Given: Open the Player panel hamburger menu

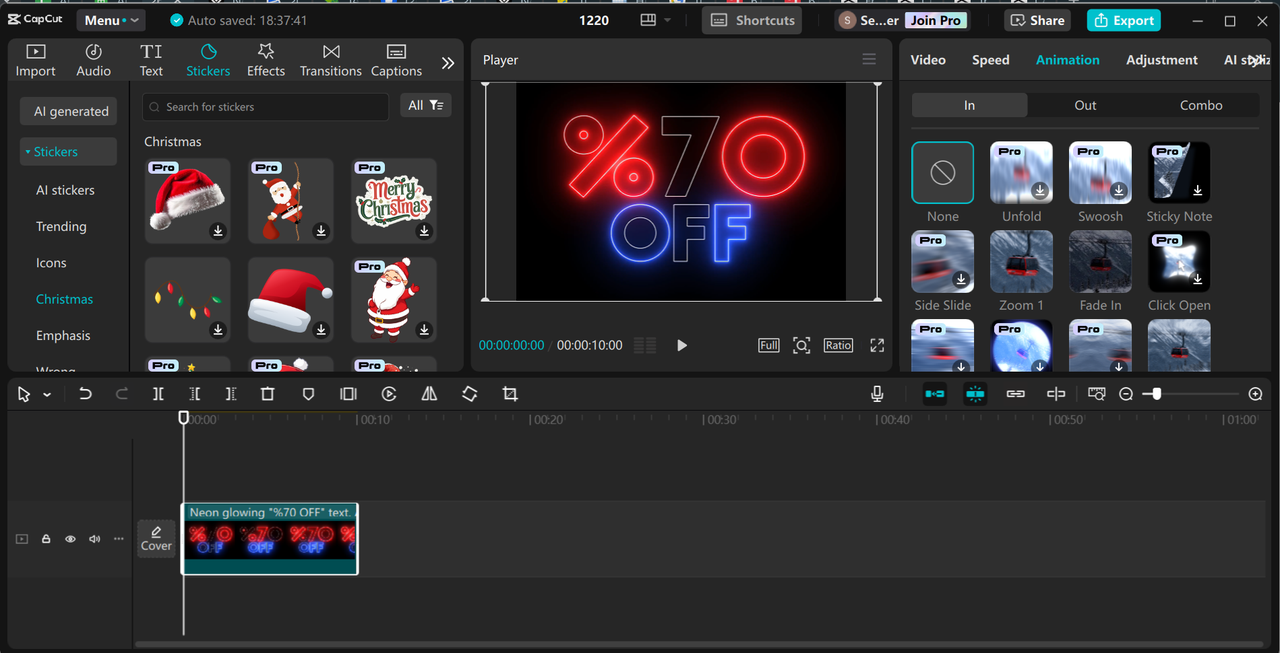Looking at the screenshot, I should [x=869, y=60].
